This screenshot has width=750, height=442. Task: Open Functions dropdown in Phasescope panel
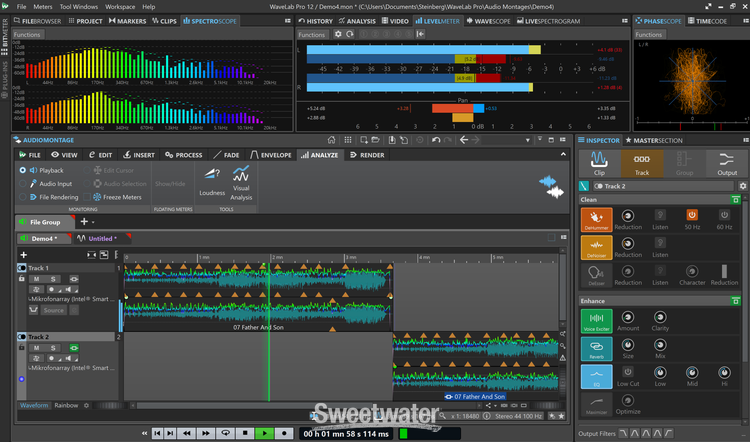649,34
